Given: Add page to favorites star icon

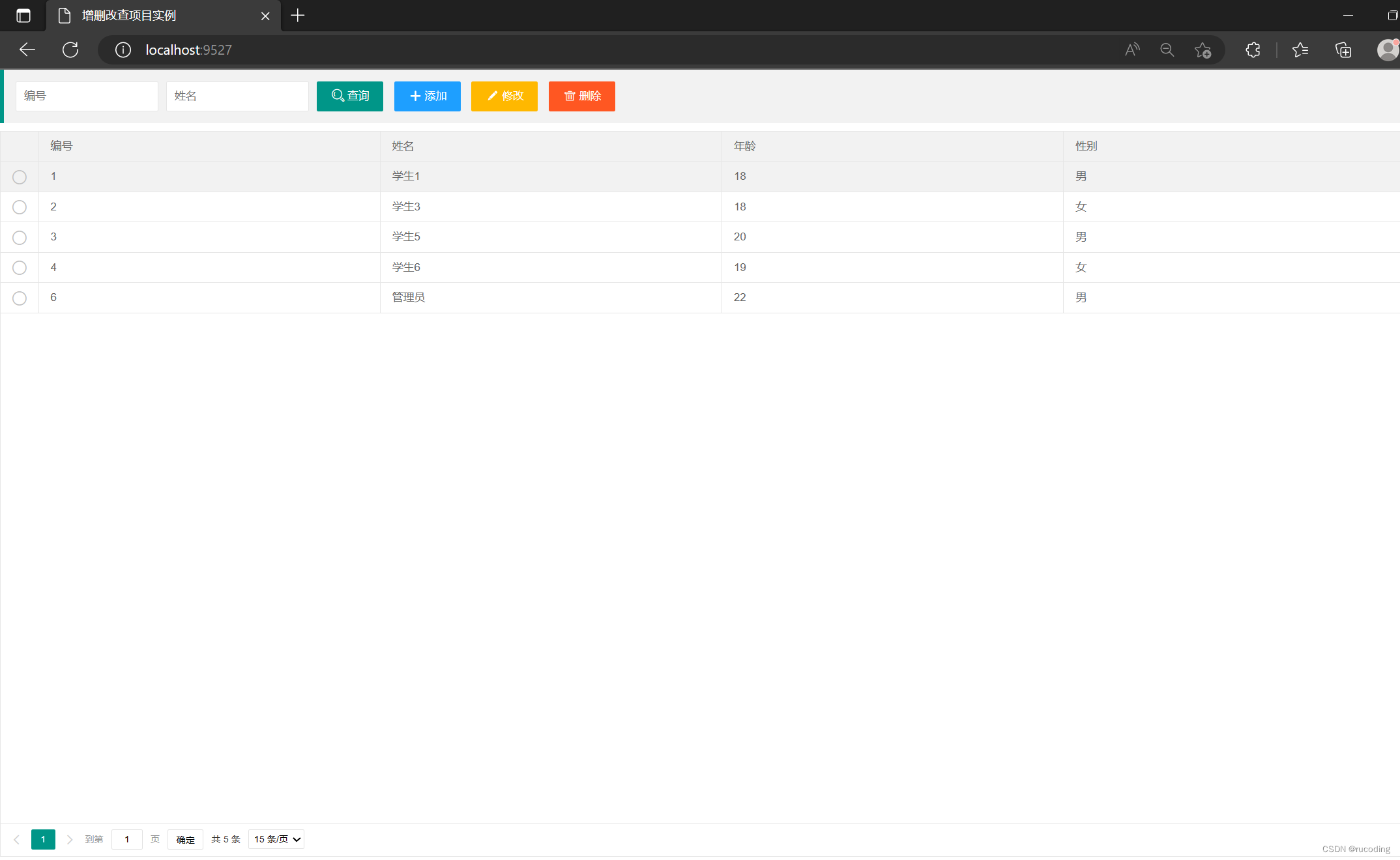Looking at the screenshot, I should coord(1203,50).
